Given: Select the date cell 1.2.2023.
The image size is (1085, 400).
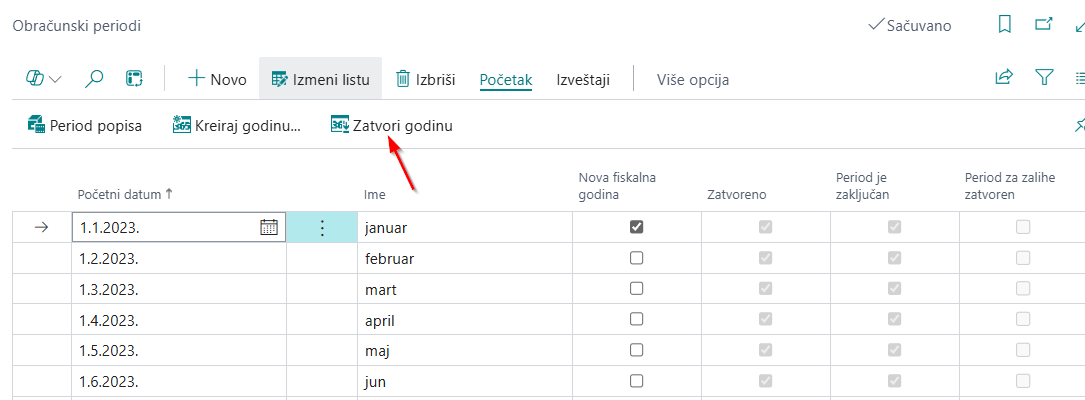Looking at the screenshot, I should point(179,258).
